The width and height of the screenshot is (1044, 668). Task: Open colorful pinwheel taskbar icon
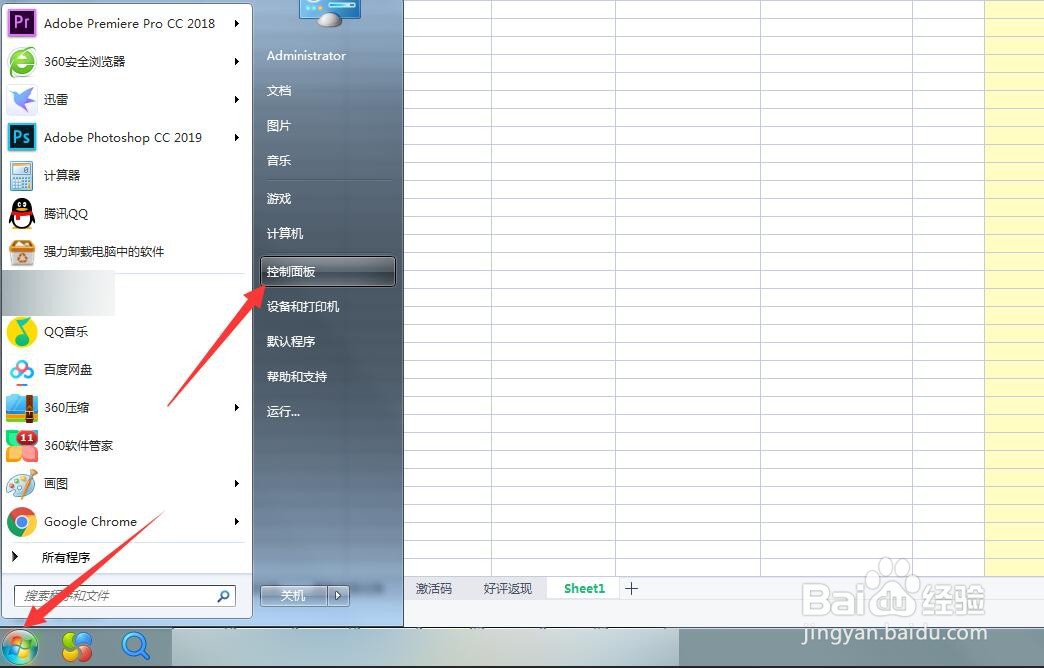pos(77,647)
